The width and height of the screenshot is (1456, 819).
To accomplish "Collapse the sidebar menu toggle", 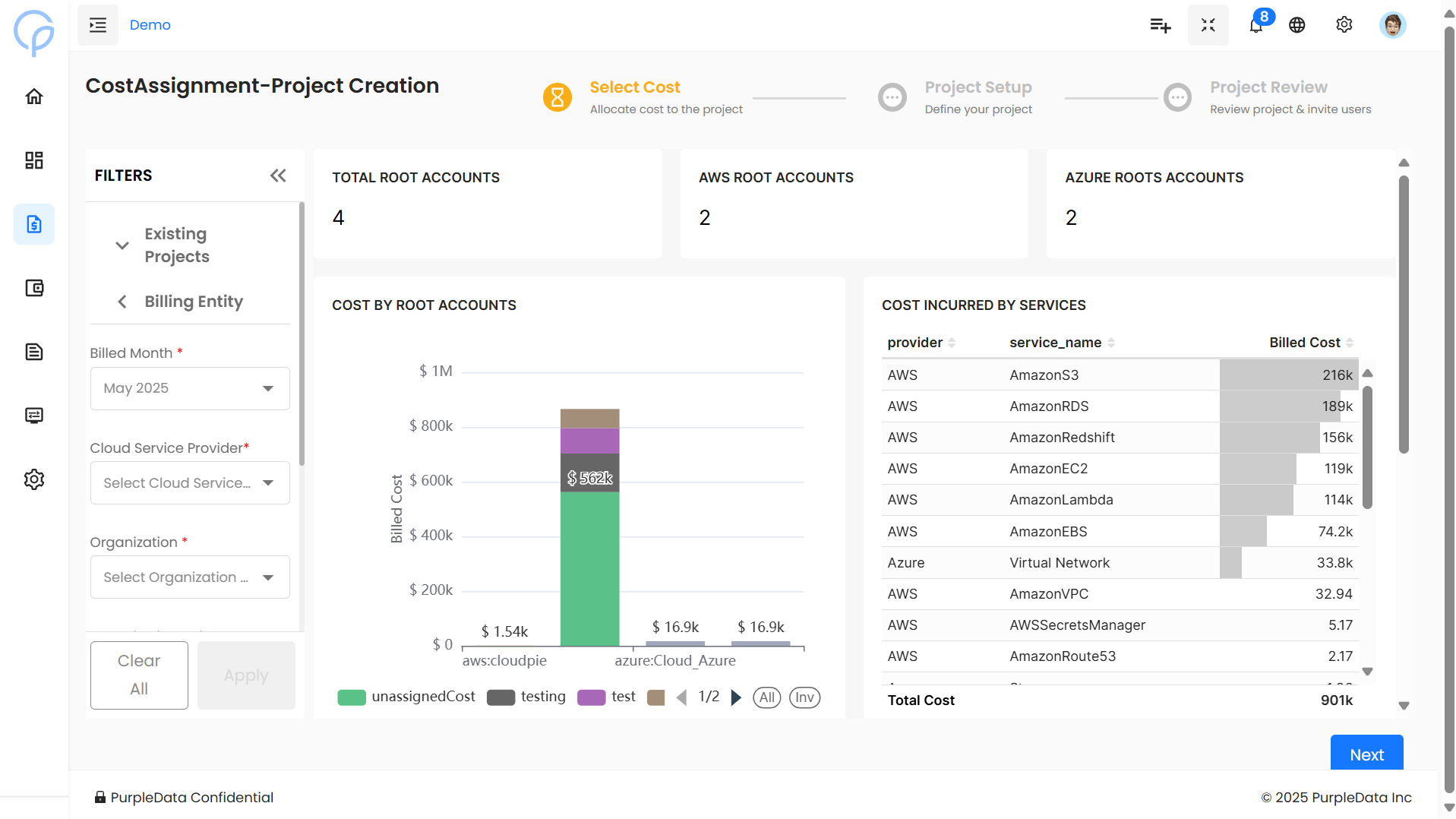I will coord(98,25).
